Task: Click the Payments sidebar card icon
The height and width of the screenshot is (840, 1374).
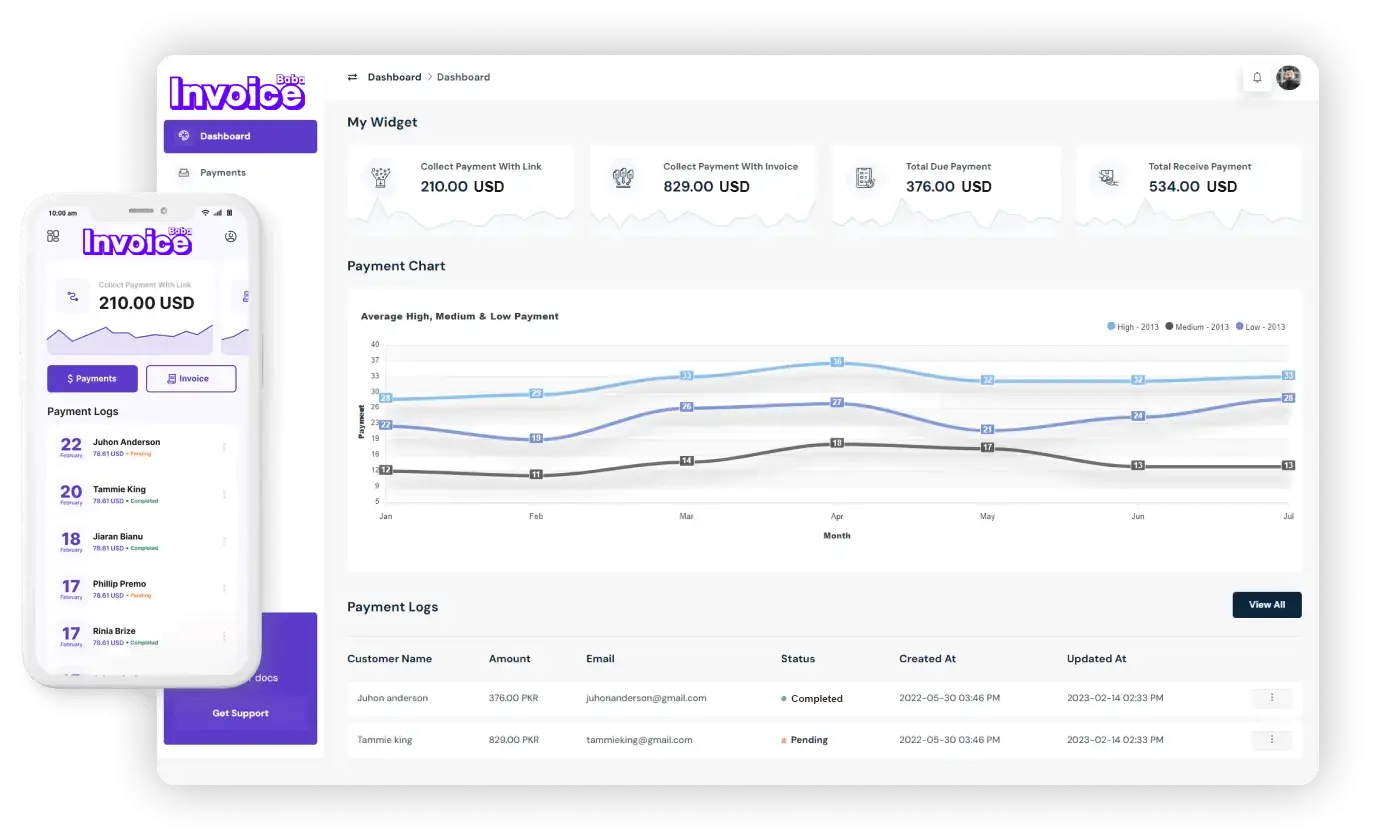Action: [184, 173]
